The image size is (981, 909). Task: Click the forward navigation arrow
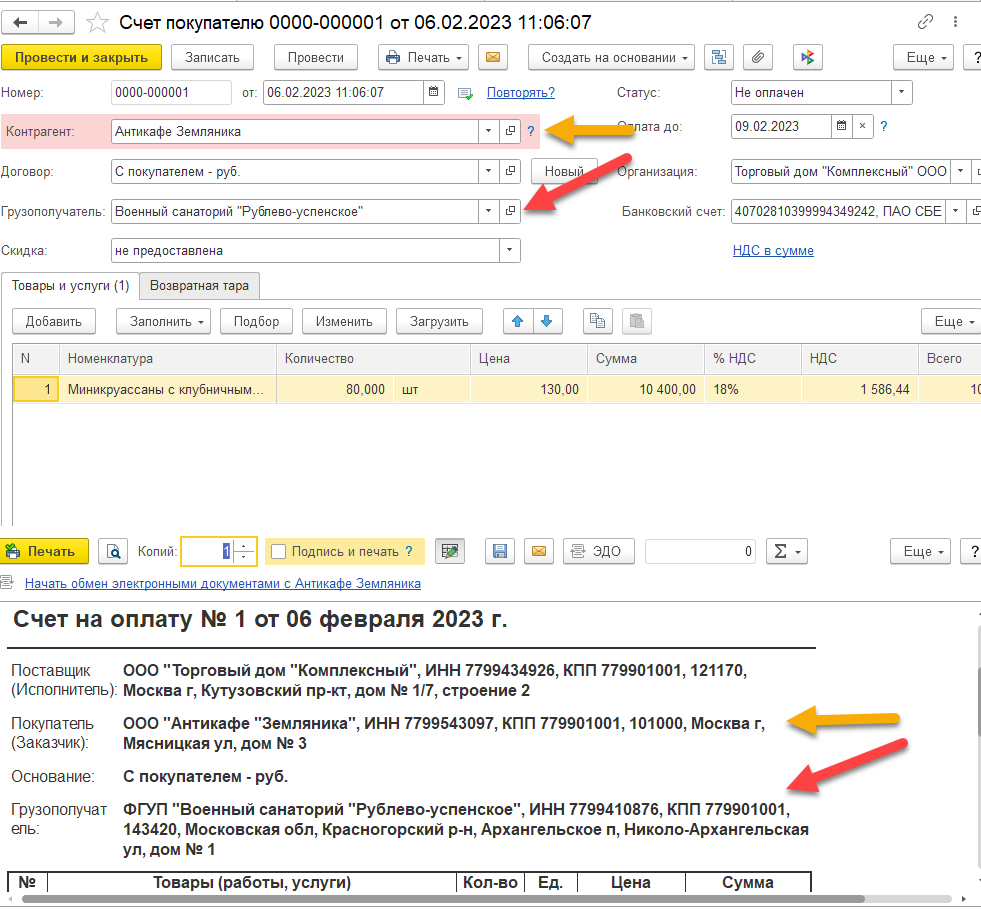(x=56, y=23)
